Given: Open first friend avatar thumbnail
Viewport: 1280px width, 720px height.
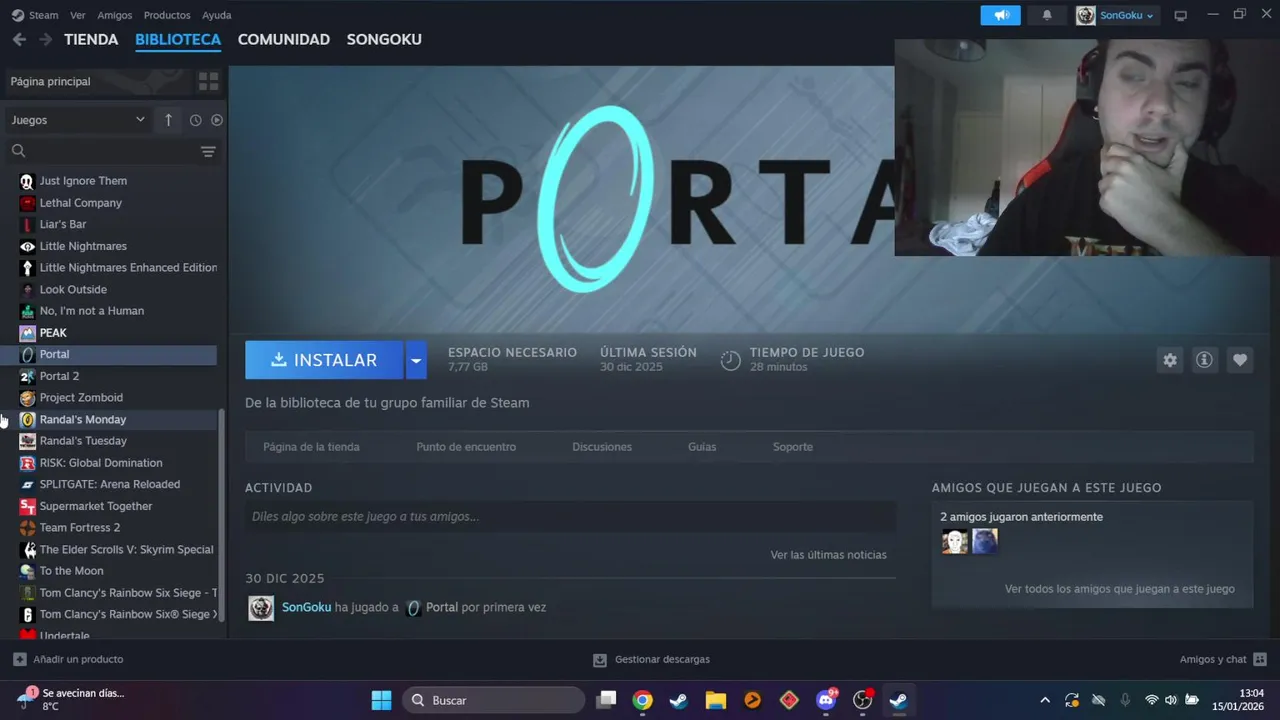Looking at the screenshot, I should (x=955, y=541).
